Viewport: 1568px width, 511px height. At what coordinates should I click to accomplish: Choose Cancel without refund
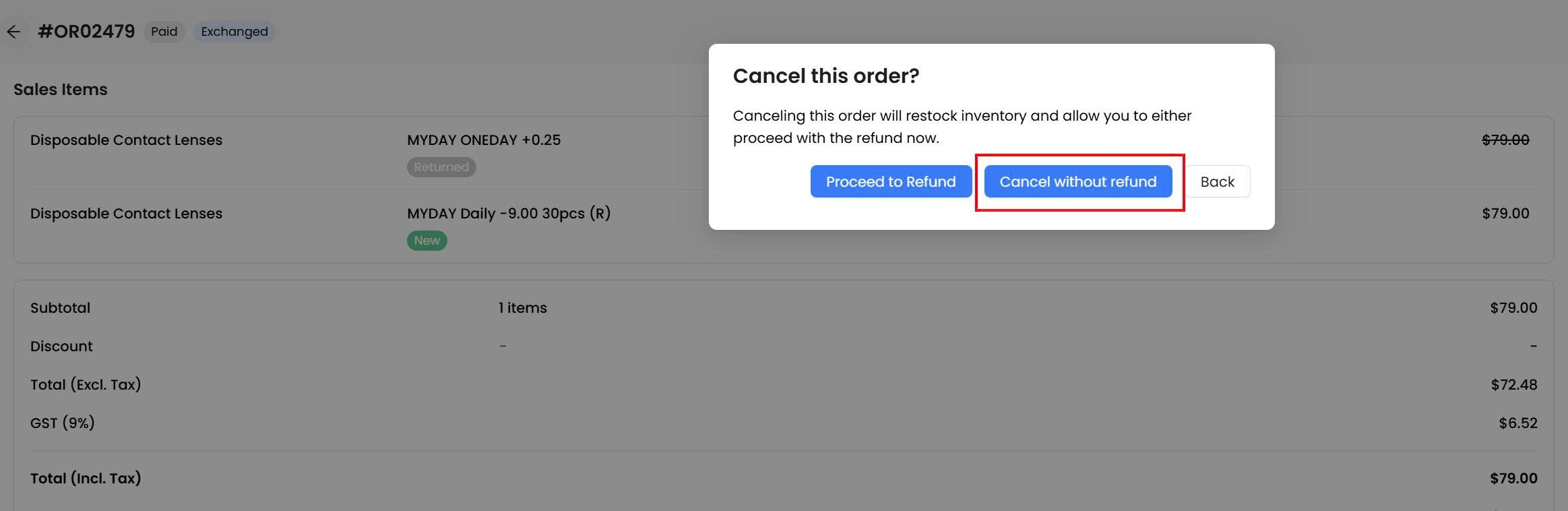point(1078,181)
